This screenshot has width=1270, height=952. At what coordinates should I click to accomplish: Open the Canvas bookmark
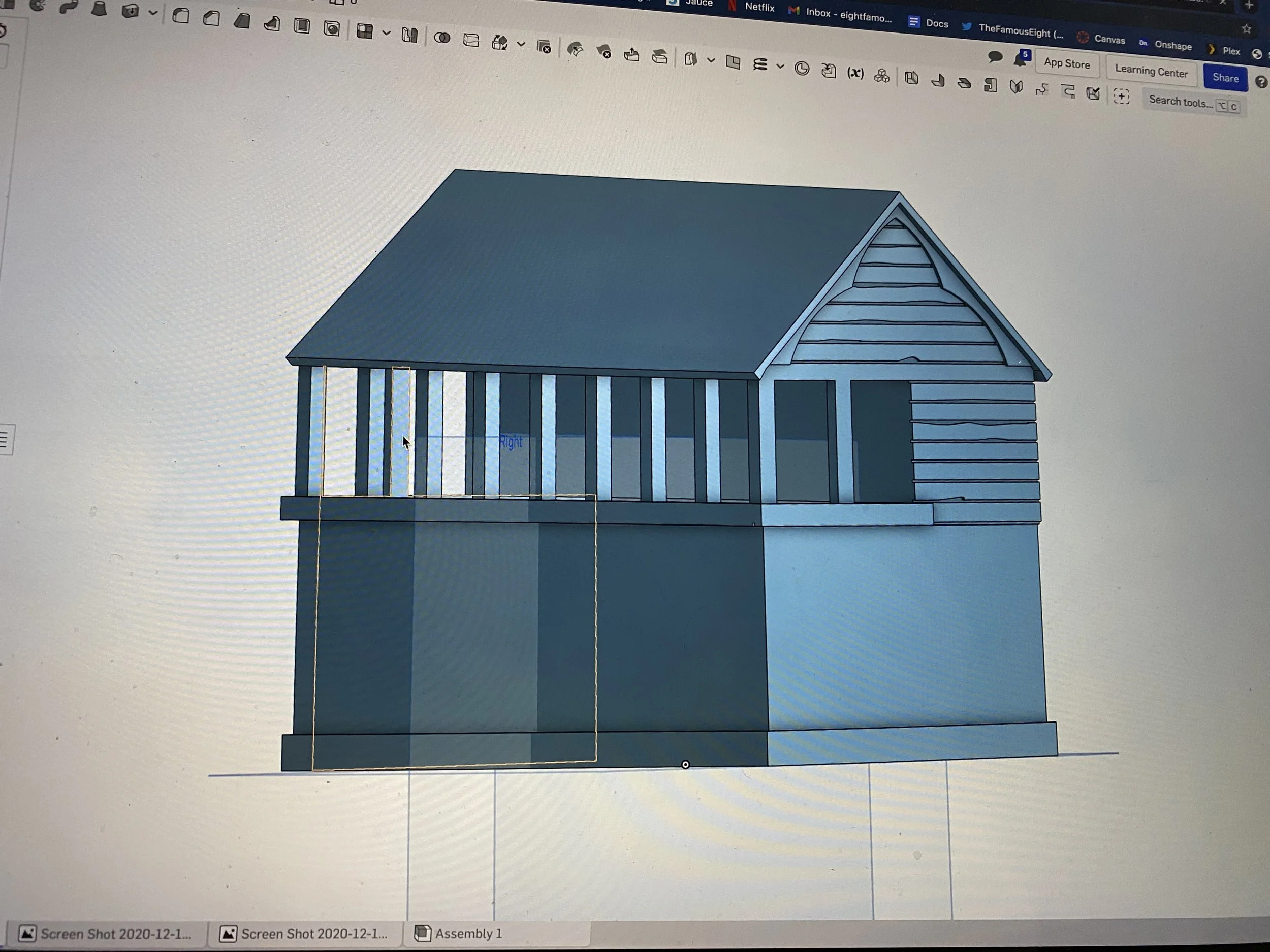tap(1101, 39)
